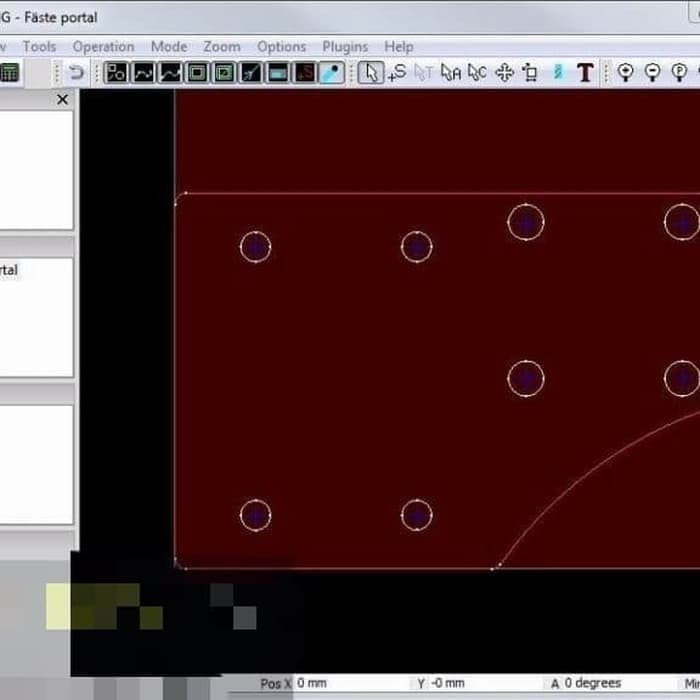Click the zoom out magnifier icon
The height and width of the screenshot is (700, 700).
[653, 72]
